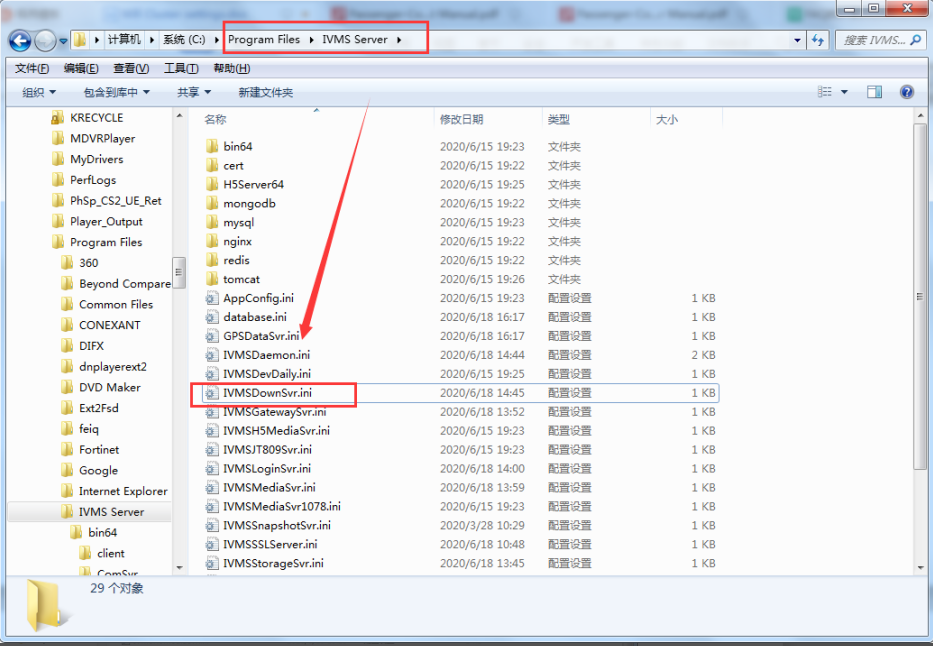Click the blue help icon
The image size is (933, 646).
[907, 92]
